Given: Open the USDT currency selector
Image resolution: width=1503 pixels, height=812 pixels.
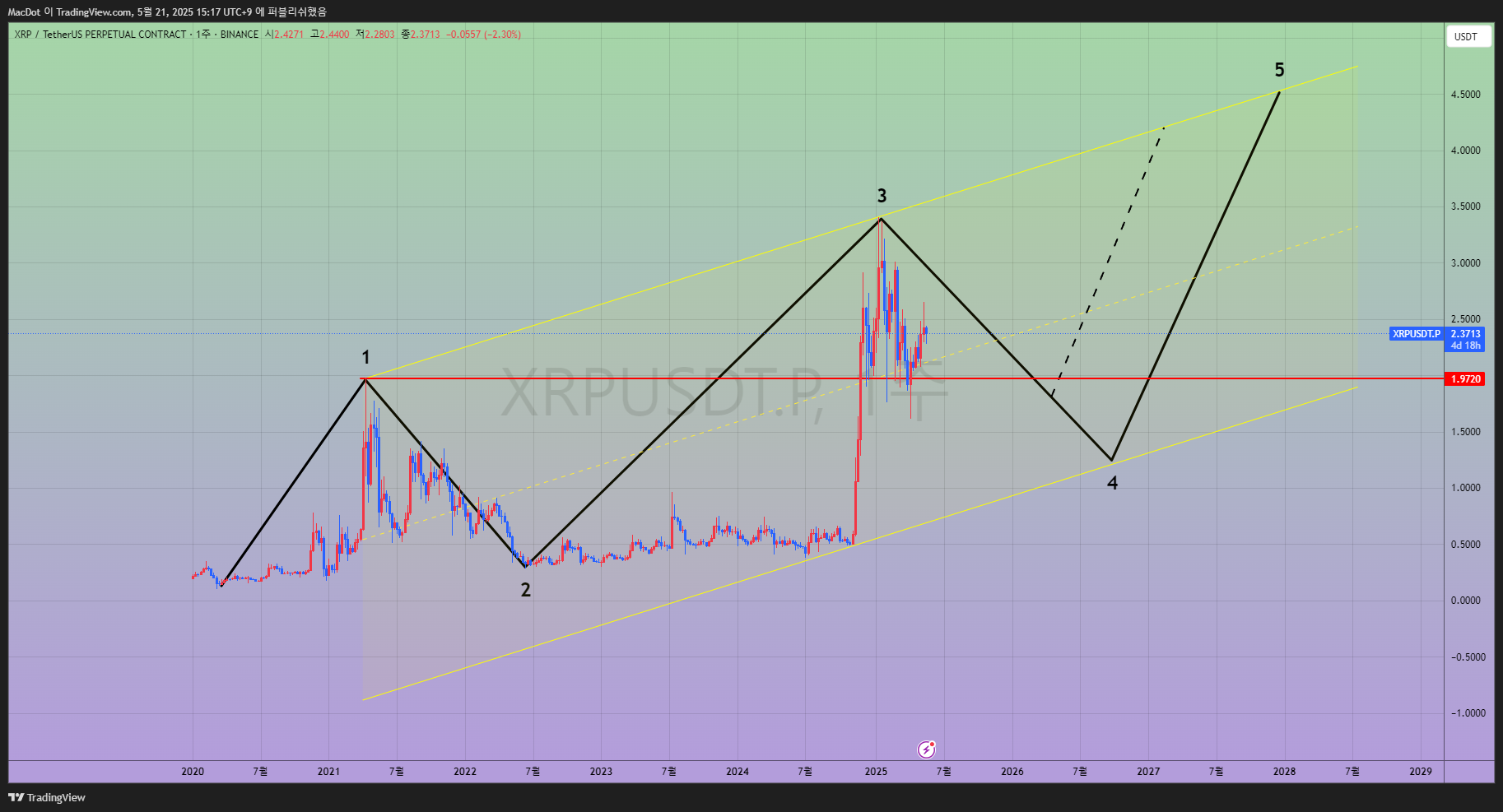Looking at the screenshot, I should (x=1468, y=36).
